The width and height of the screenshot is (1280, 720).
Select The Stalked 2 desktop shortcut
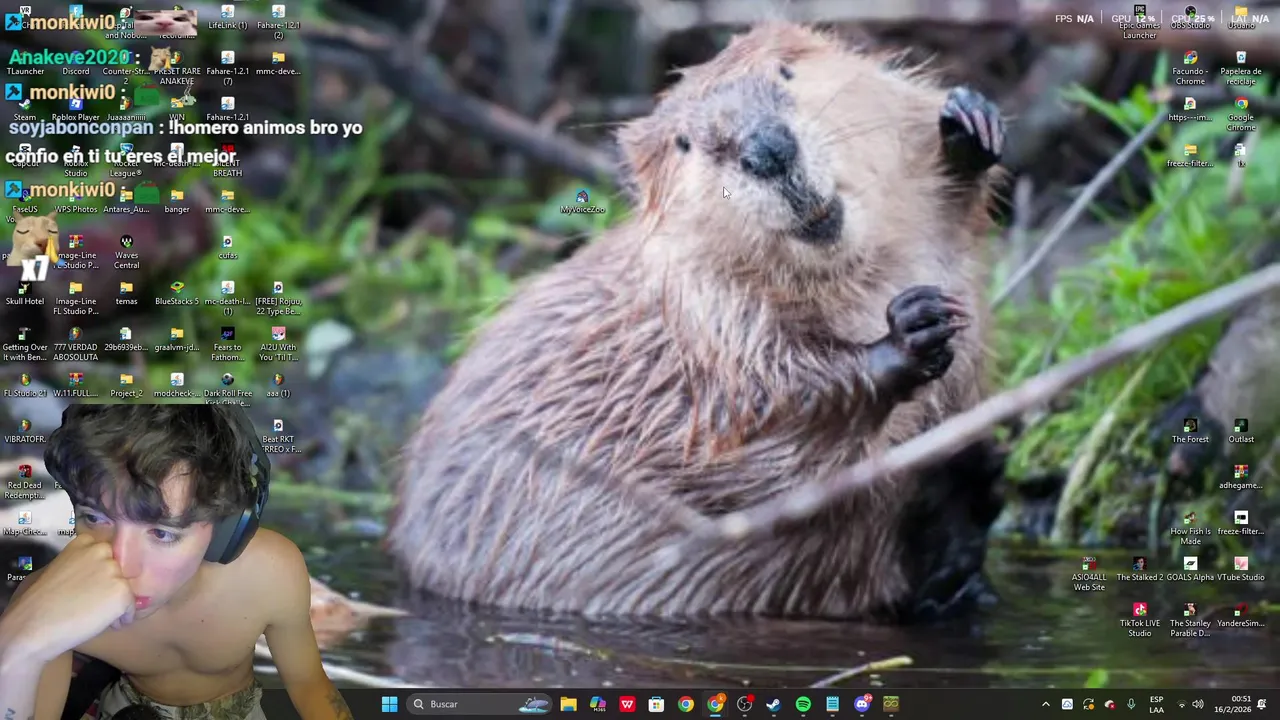click(1139, 569)
